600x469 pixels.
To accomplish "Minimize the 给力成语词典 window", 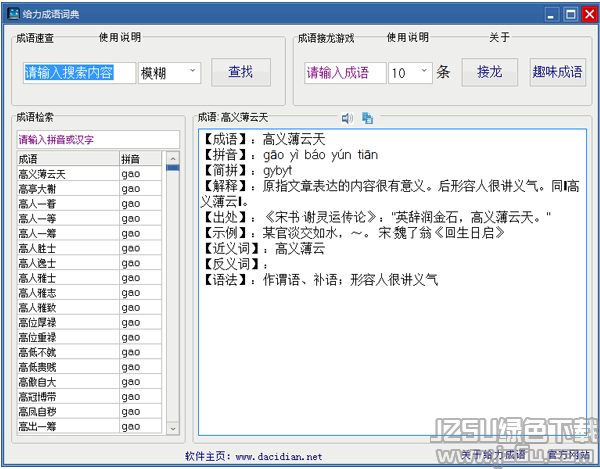I will click(551, 15).
